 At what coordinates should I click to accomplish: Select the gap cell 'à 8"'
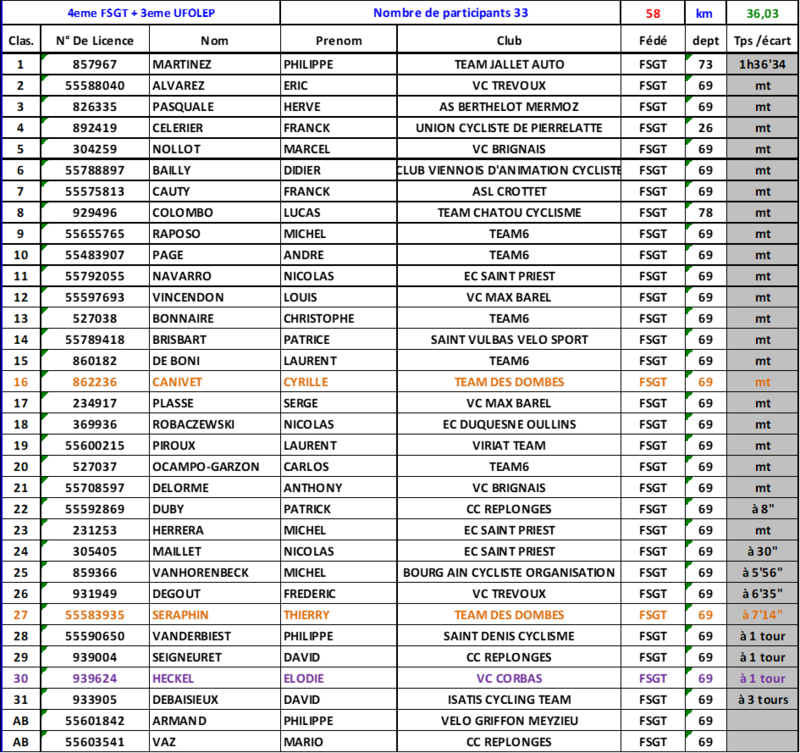tap(762, 509)
